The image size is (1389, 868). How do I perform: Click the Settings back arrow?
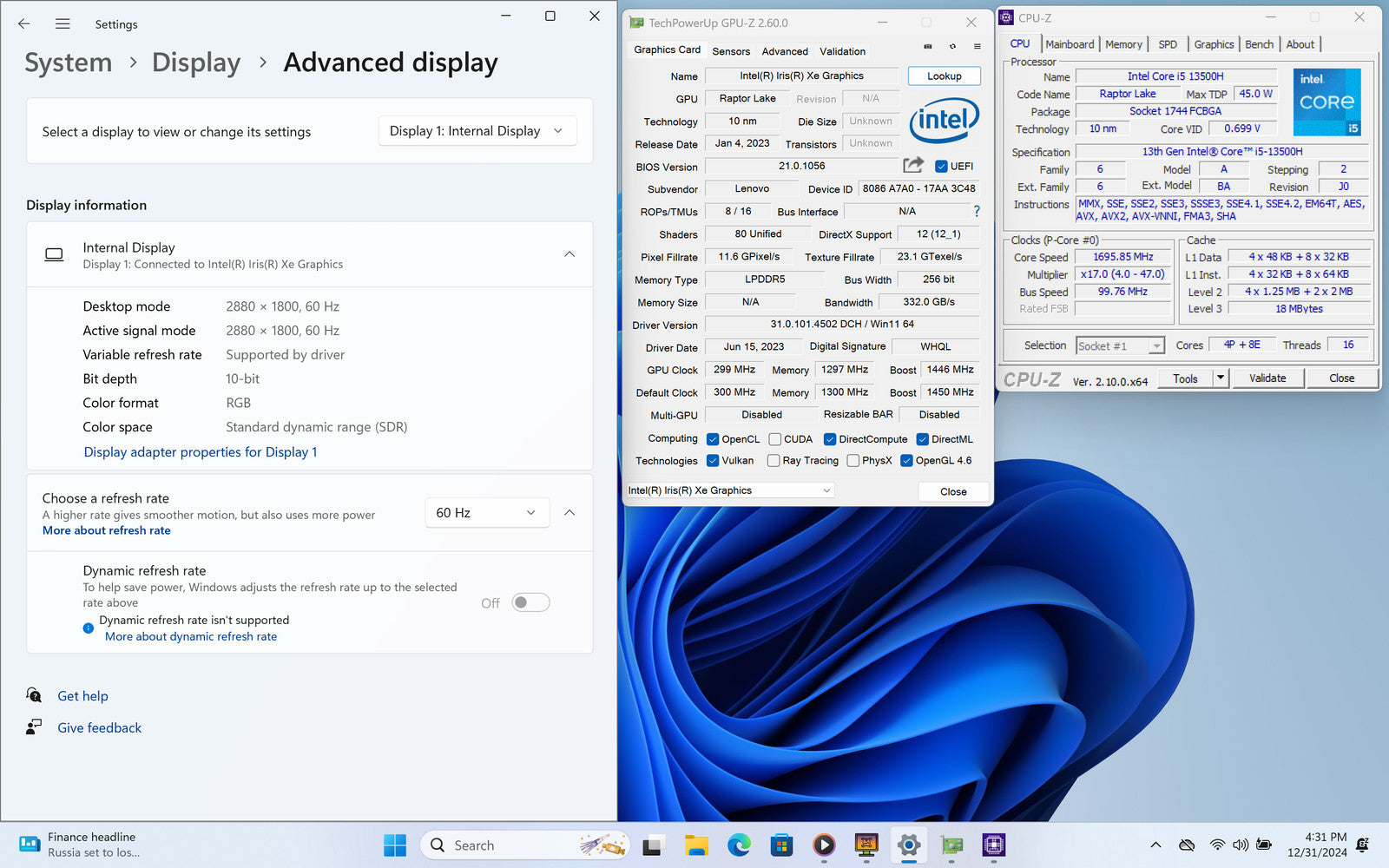coord(24,24)
